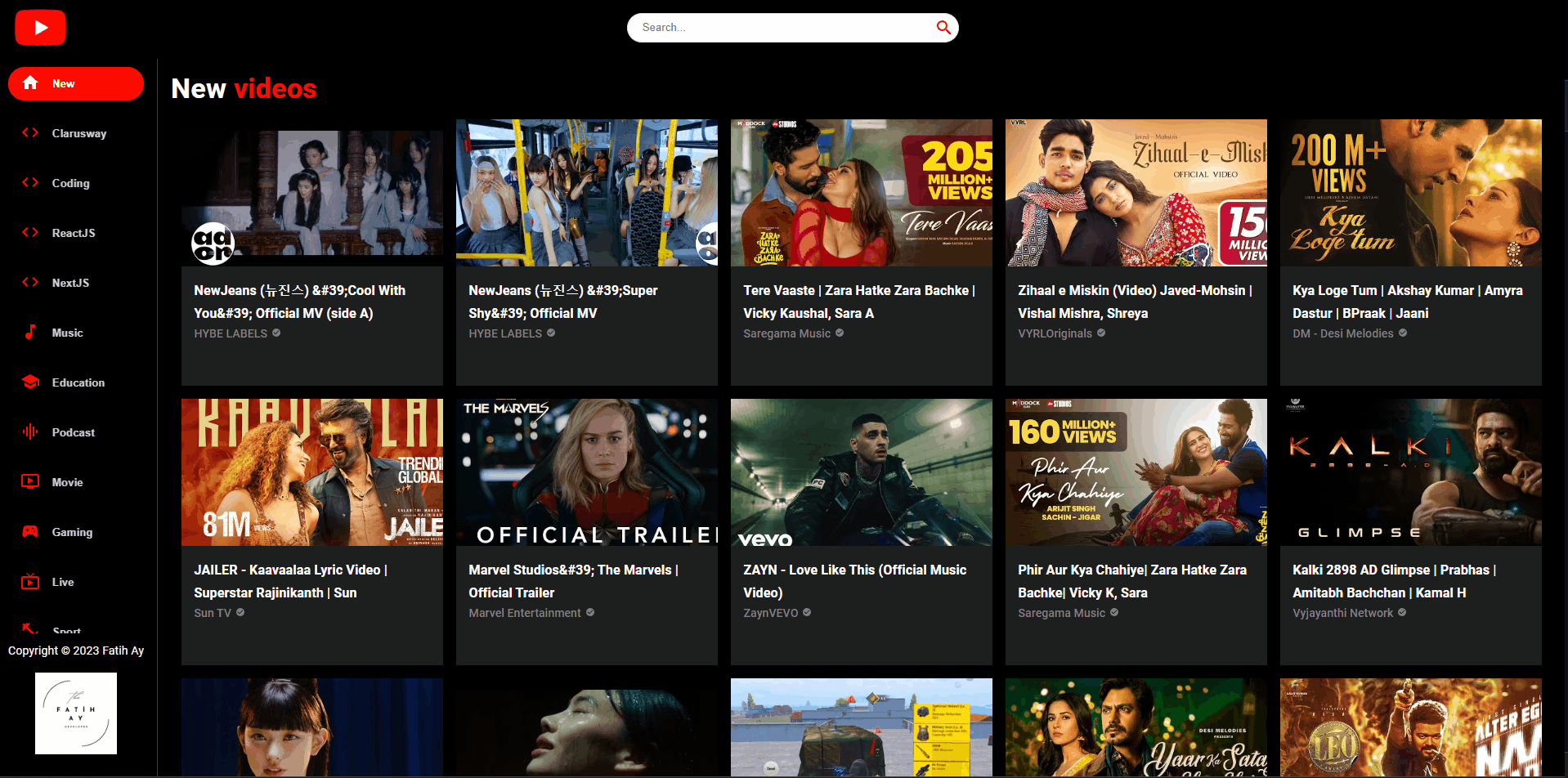
Task: Switch to the Music category
Action: pos(76,333)
